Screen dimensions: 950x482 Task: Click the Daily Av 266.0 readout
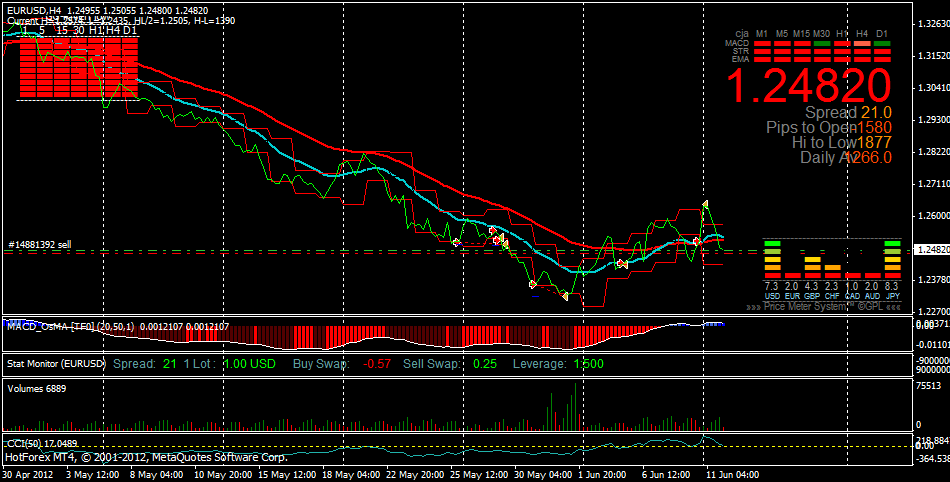(846, 157)
